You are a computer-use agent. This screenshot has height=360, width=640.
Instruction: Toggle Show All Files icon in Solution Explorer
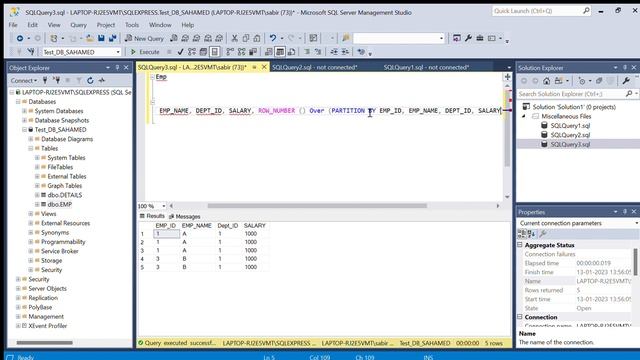599,81
